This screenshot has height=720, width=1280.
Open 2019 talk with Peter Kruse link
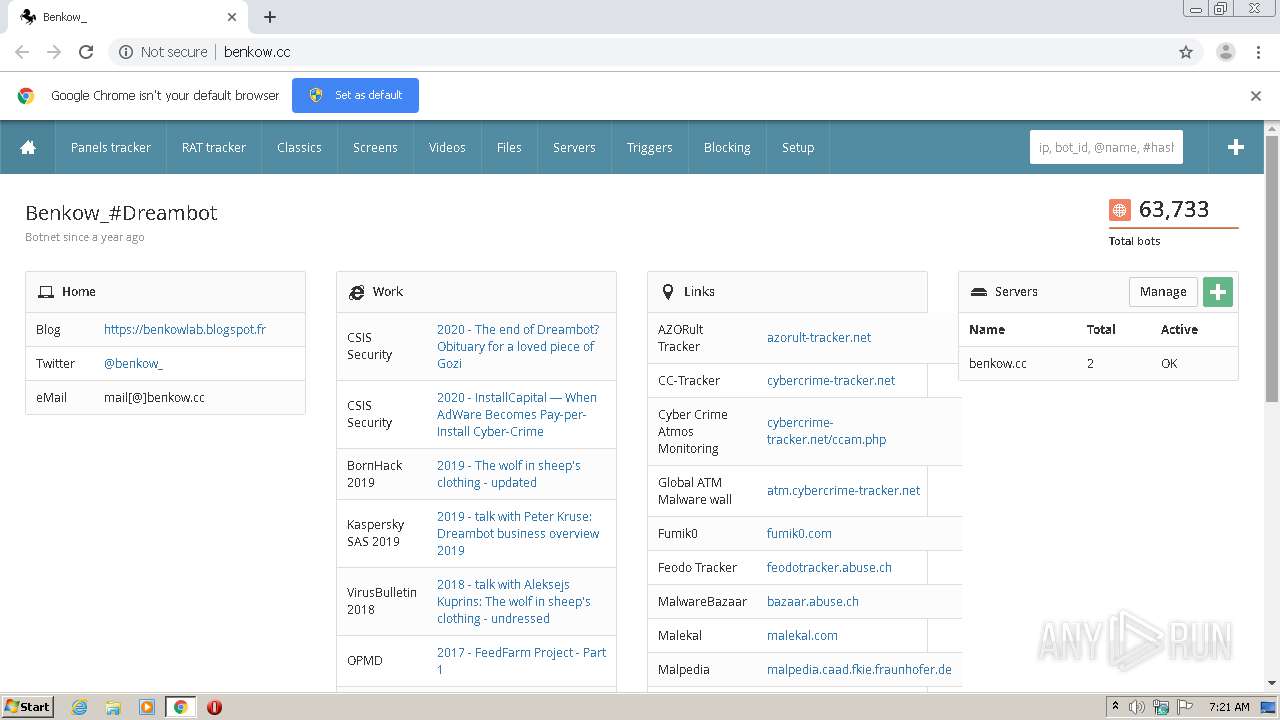518,533
